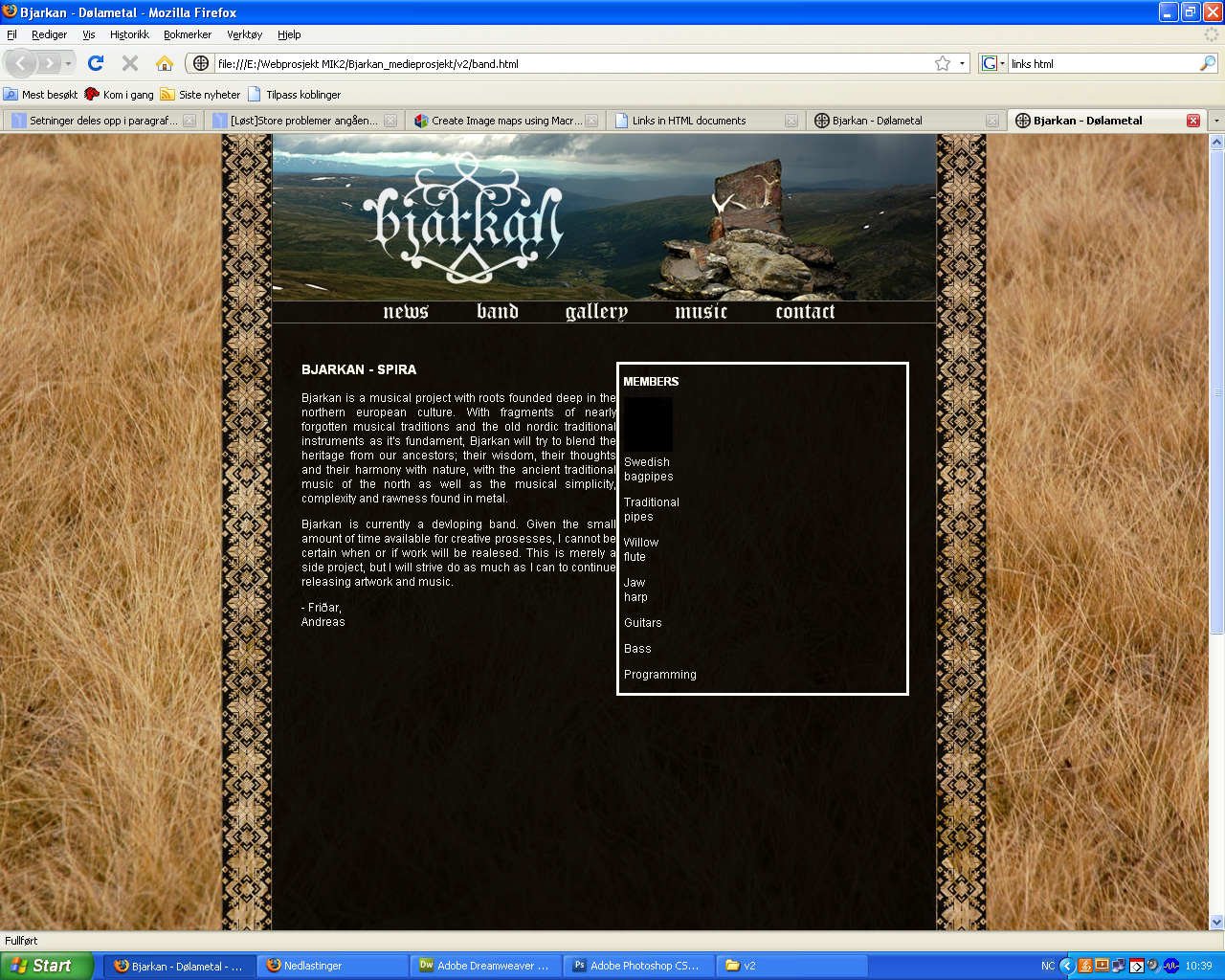Viewport: 1225px width, 980px height.
Task: Go to the 'gallery' page
Action: point(596,312)
